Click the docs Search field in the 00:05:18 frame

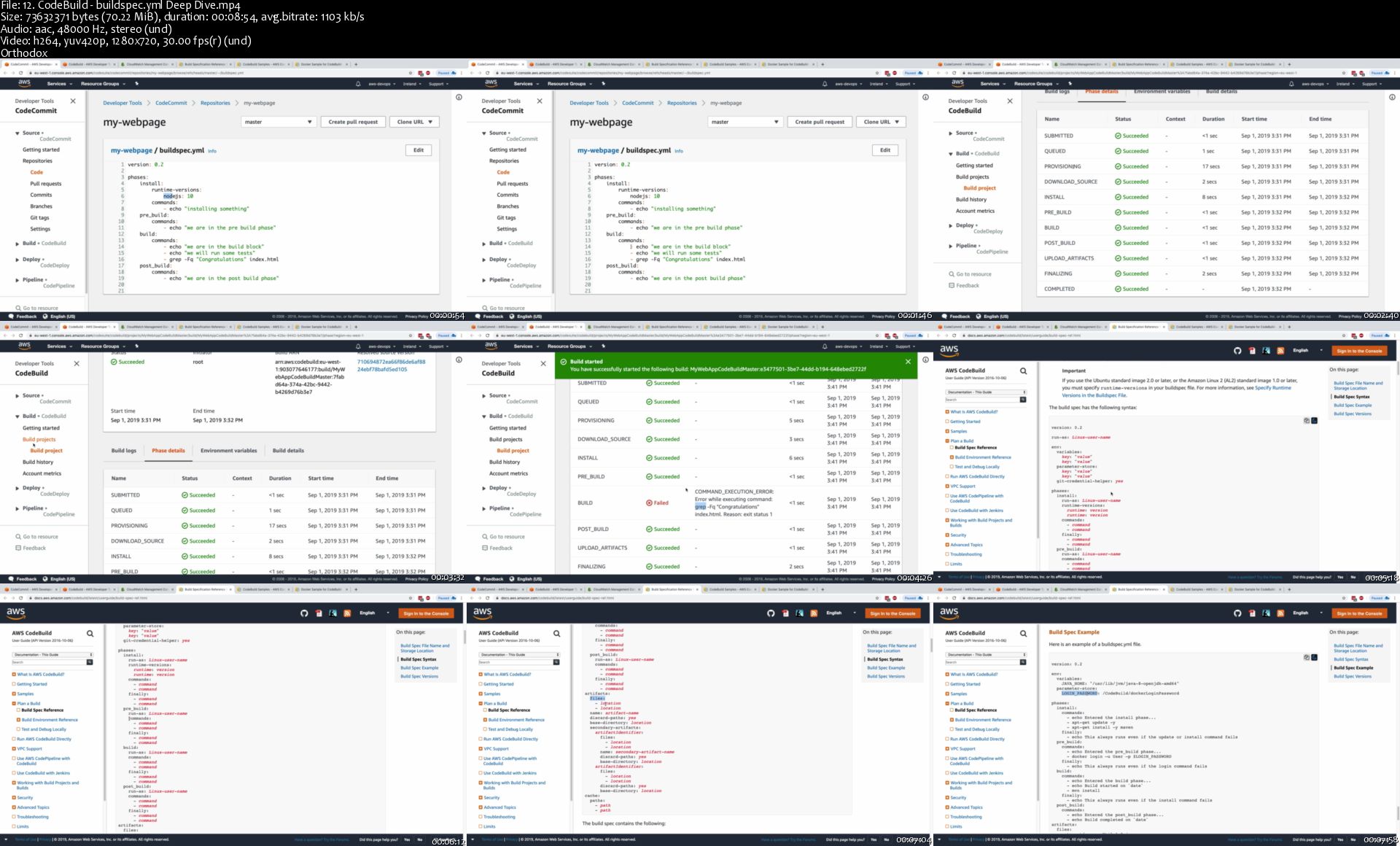coord(981,400)
